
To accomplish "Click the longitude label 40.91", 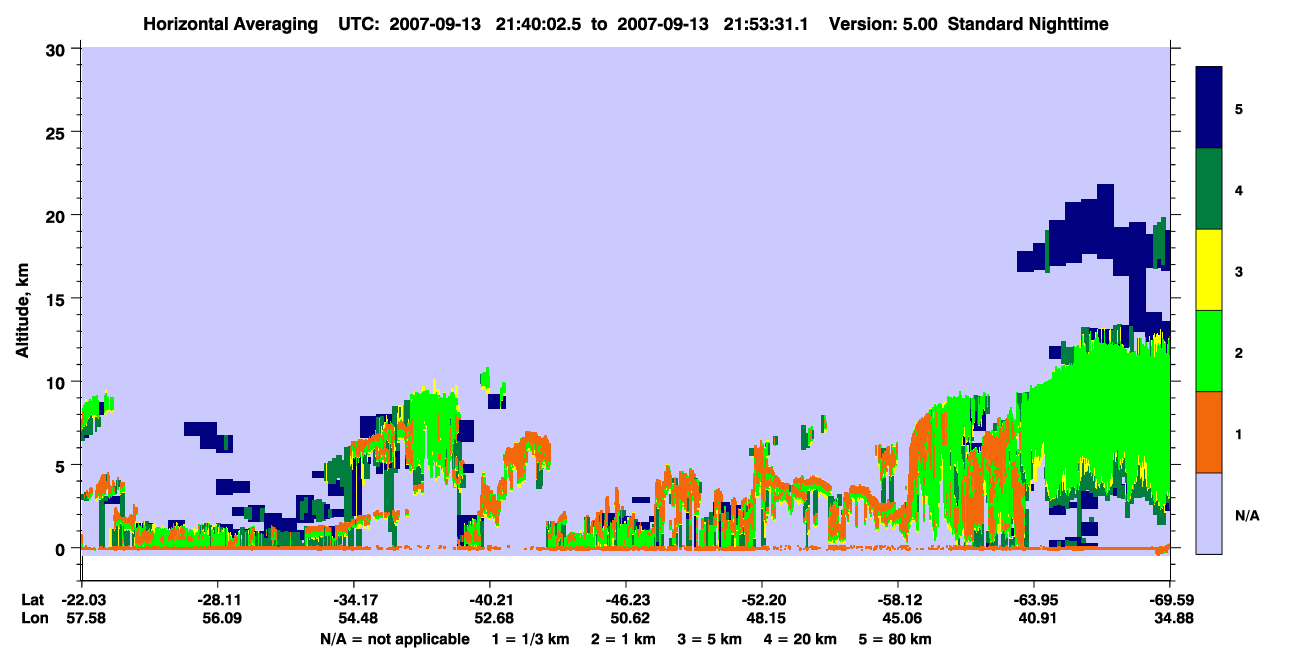I will click(x=1037, y=618).
